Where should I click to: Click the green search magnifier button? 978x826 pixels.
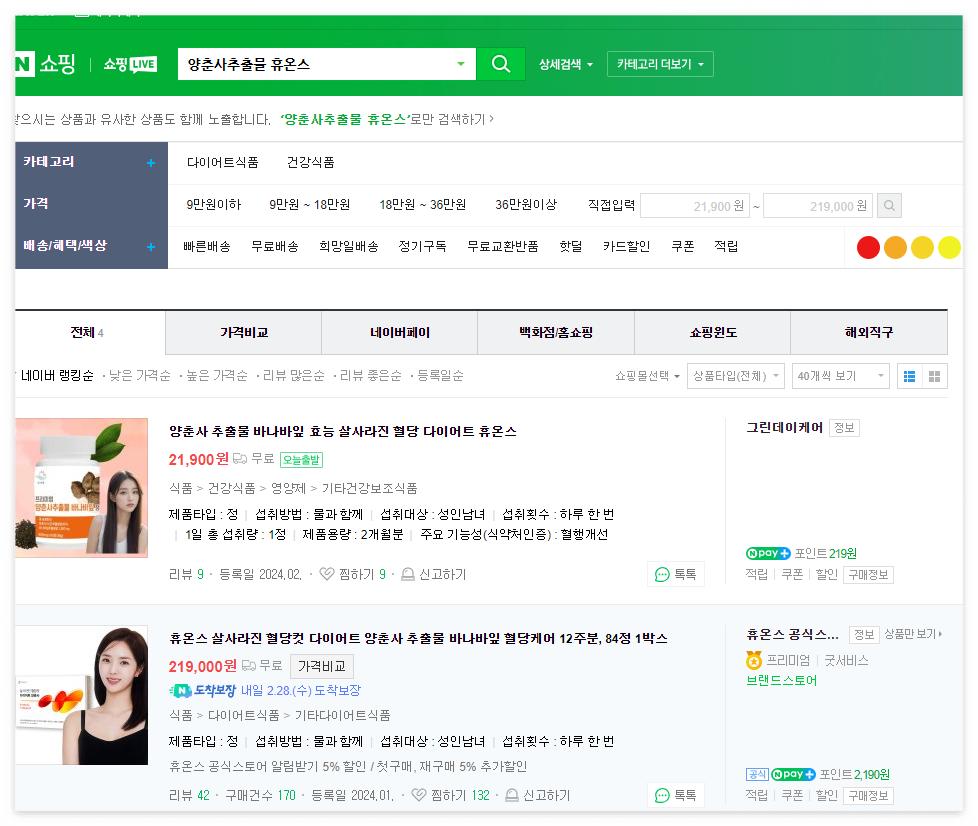(x=501, y=64)
